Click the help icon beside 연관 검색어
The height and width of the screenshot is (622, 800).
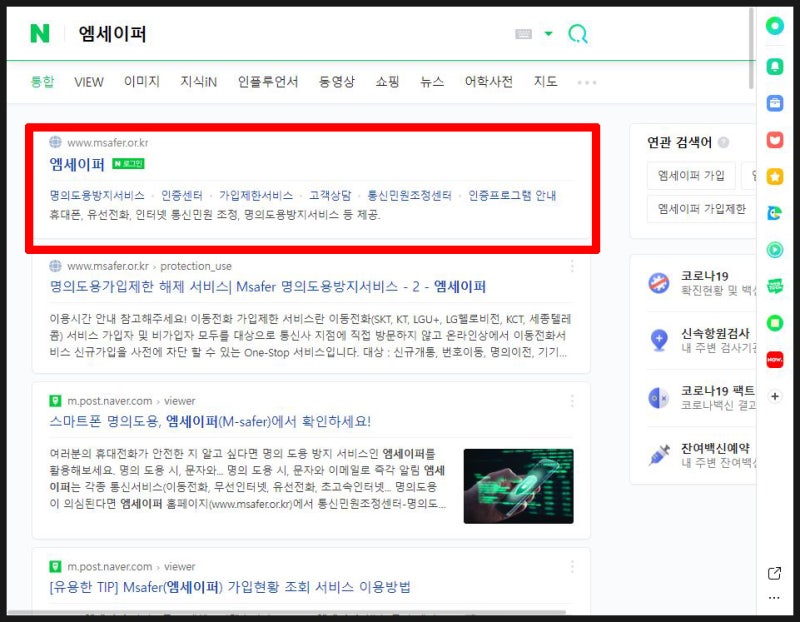(723, 142)
